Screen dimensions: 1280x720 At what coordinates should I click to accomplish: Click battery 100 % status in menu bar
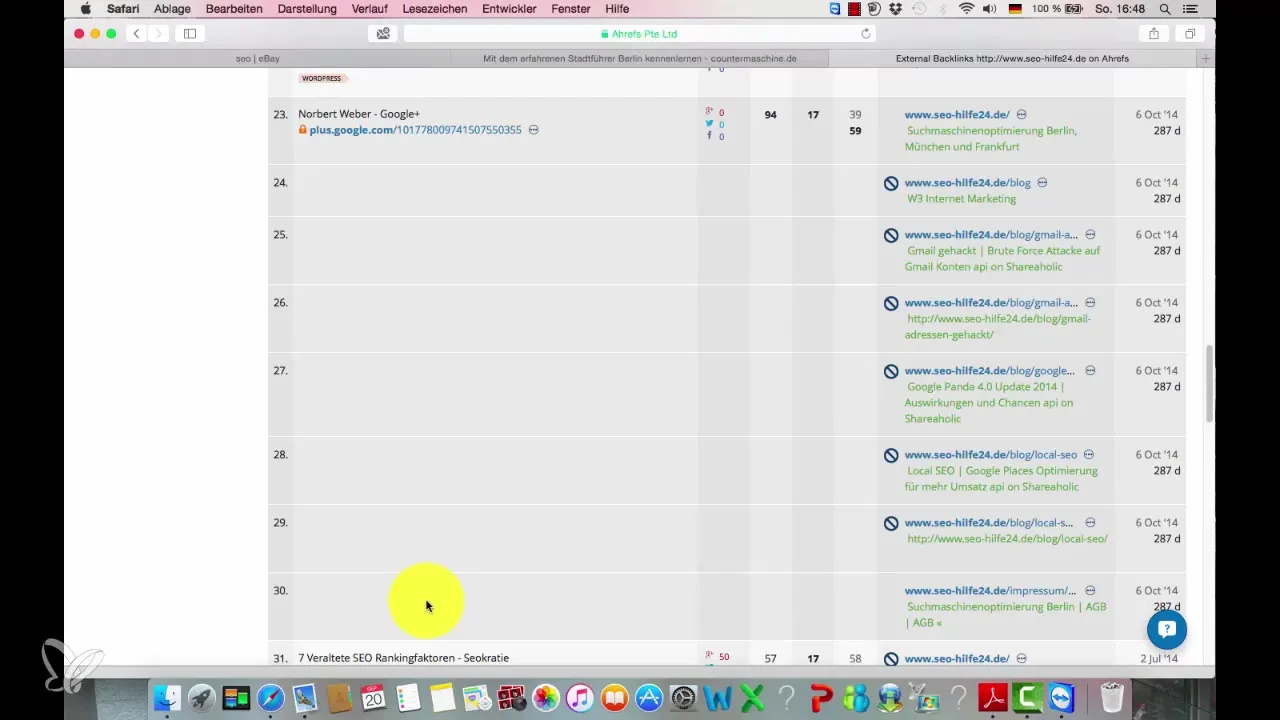pos(1058,9)
